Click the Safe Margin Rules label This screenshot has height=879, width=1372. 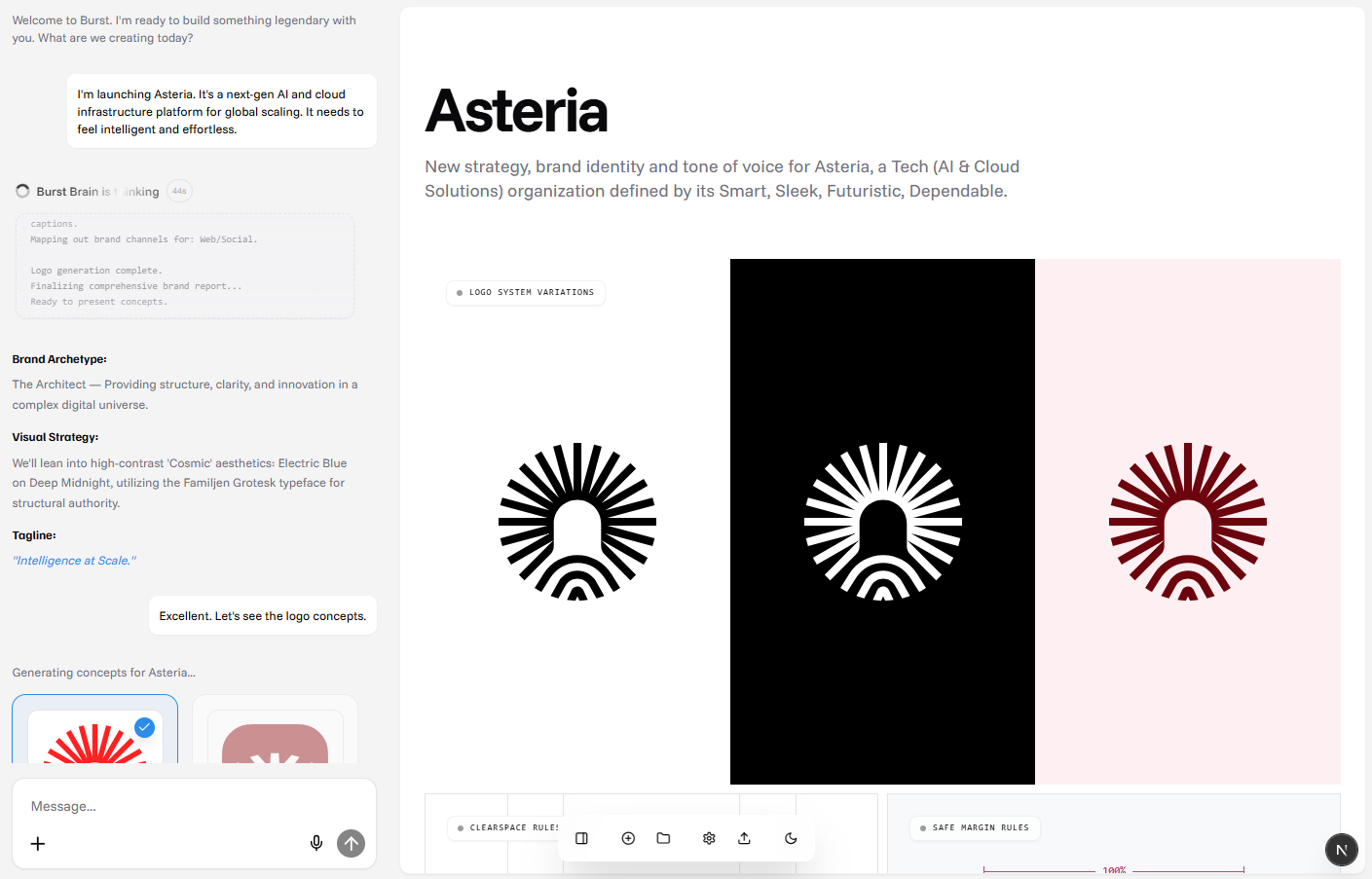click(x=975, y=828)
